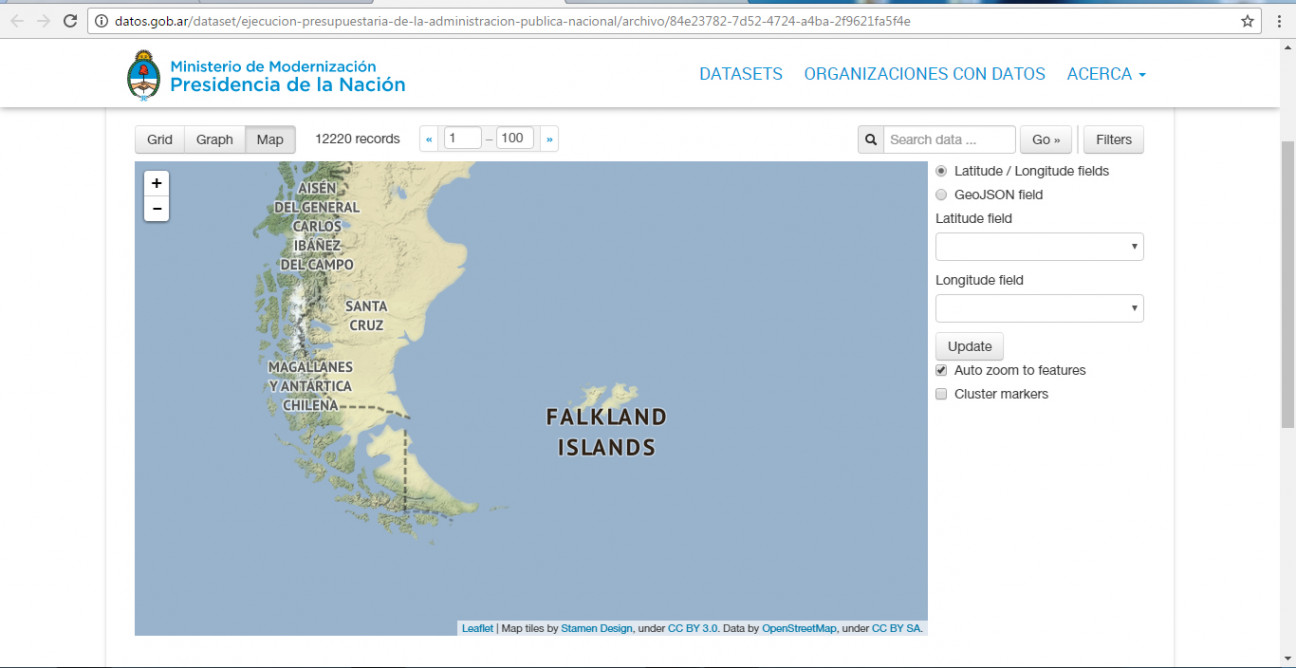
Task: Switch to the Grid view tab
Action: pyautogui.click(x=160, y=140)
